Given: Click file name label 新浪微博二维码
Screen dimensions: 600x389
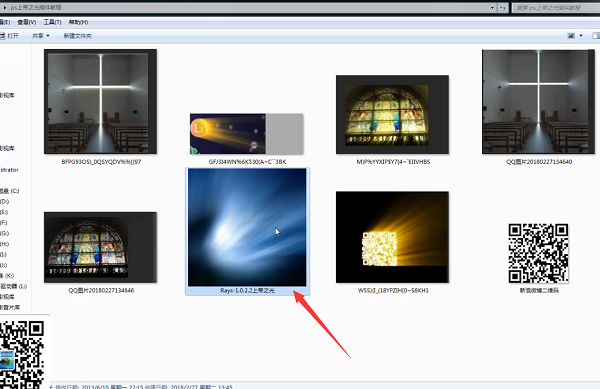Looking at the screenshot, I should [539, 290].
